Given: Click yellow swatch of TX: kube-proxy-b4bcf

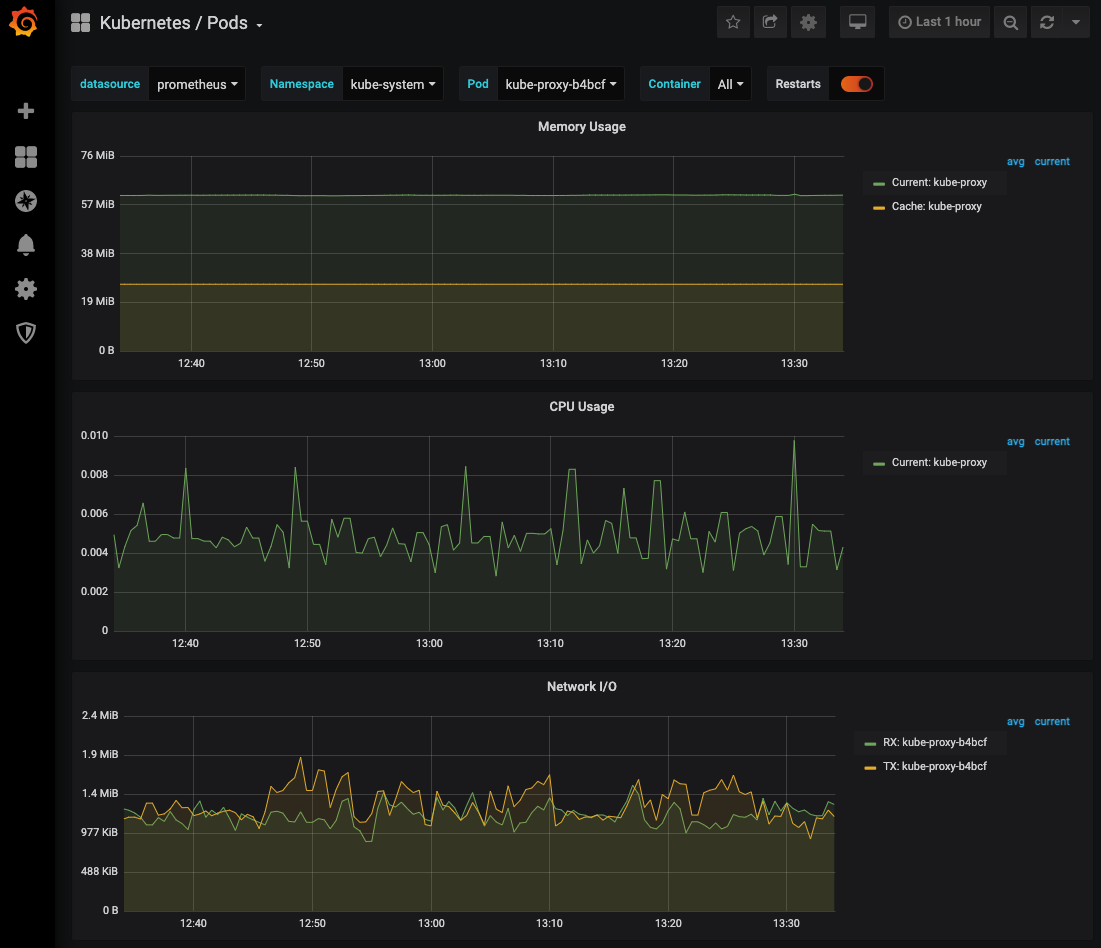Looking at the screenshot, I should click(x=870, y=768).
